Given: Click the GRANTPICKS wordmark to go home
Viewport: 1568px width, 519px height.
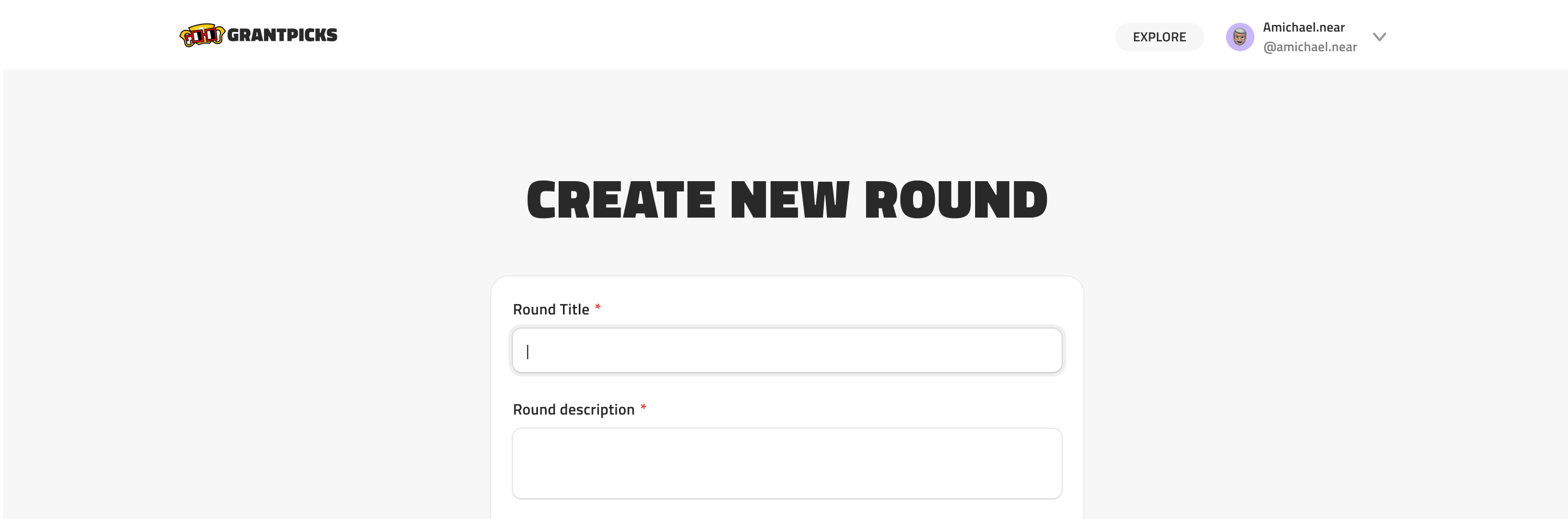Looking at the screenshot, I should (x=283, y=35).
